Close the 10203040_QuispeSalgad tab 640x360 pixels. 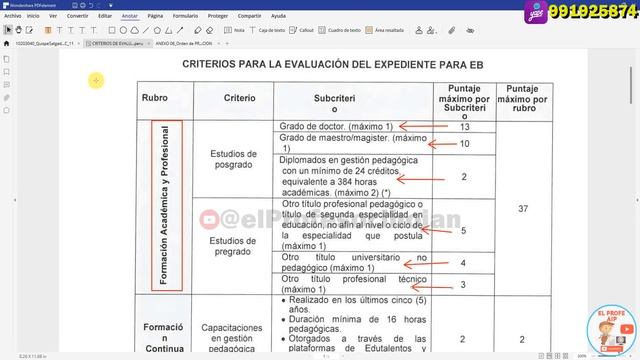(x=78, y=43)
